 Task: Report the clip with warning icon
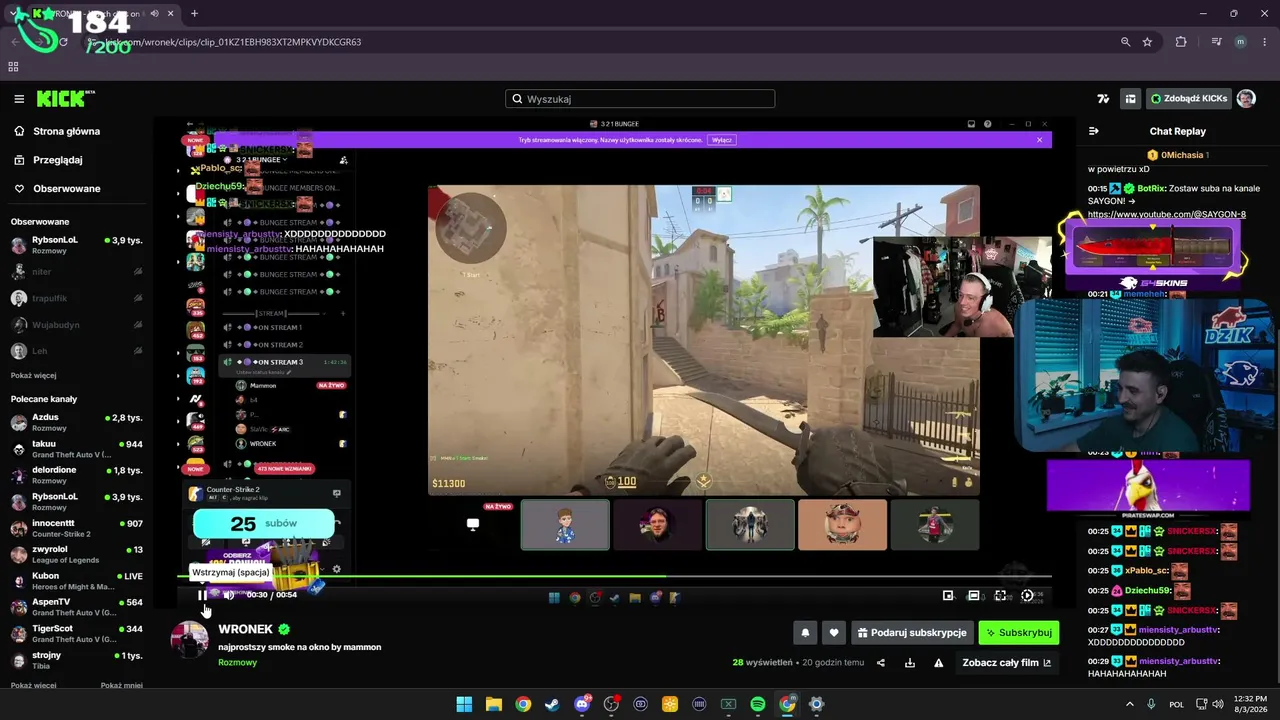939,662
